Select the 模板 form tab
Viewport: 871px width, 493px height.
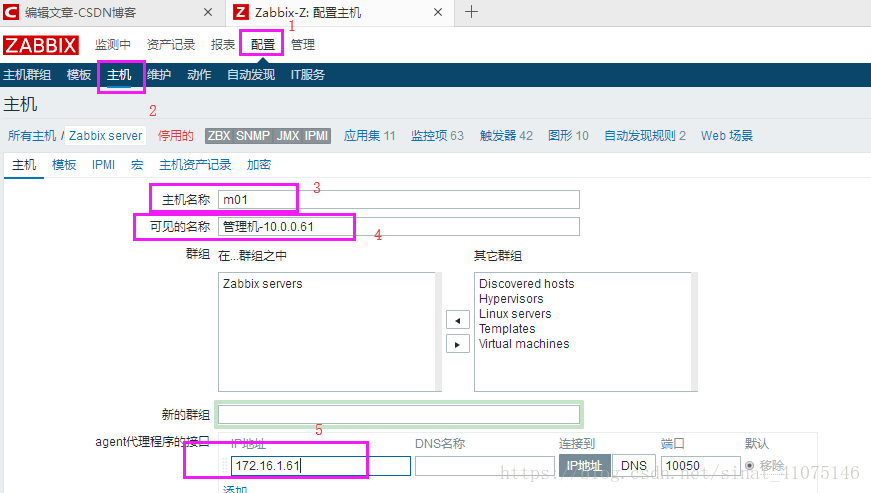(x=64, y=165)
